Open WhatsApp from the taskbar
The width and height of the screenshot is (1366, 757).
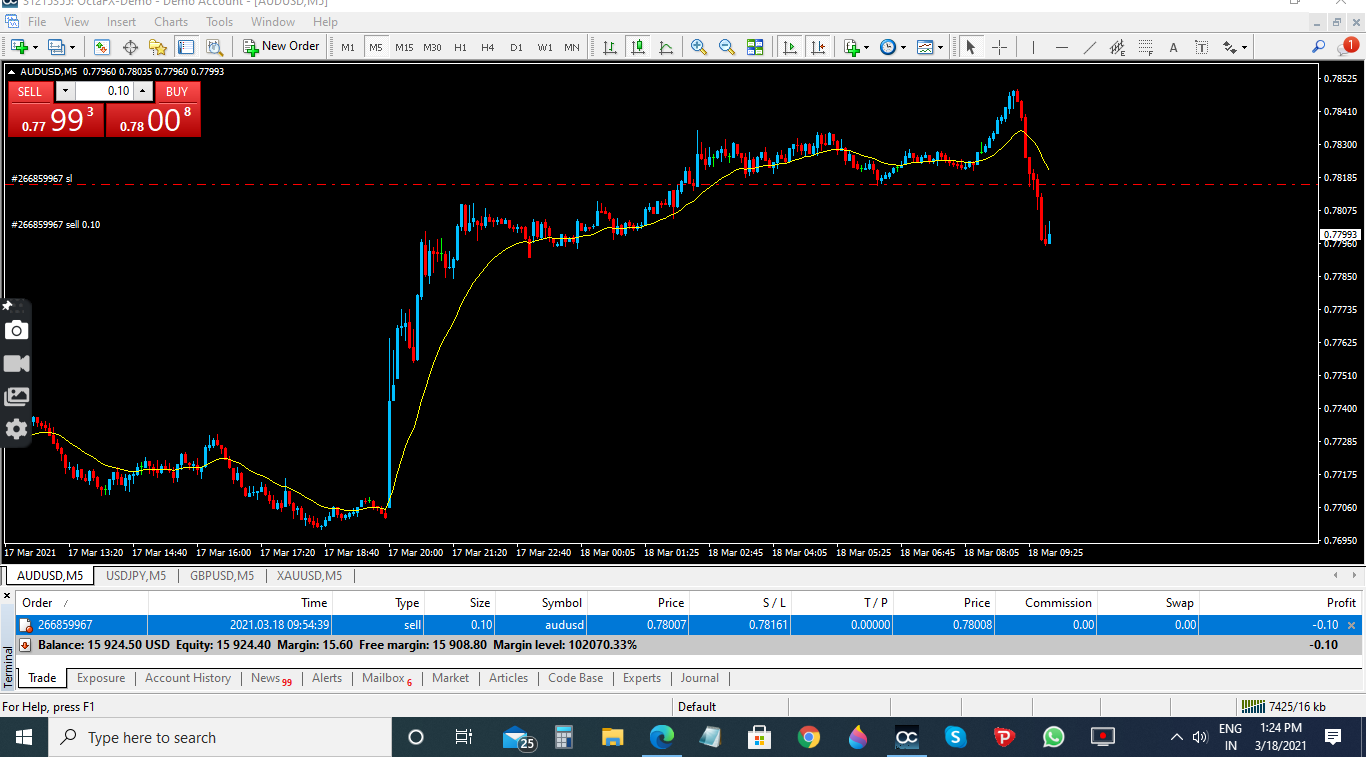point(1054,738)
